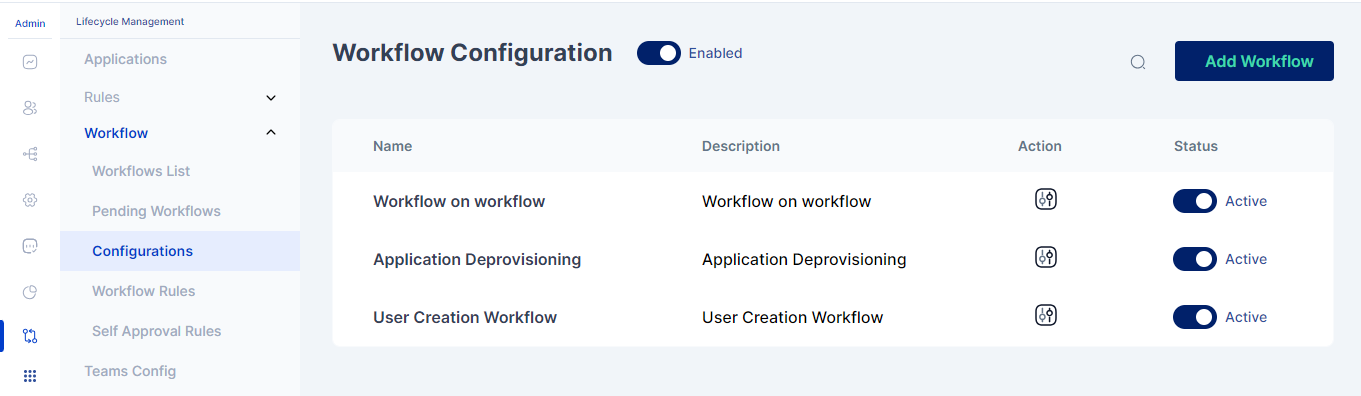Open the Self Approval Rules link
Viewport: 1361px width, 396px height.
tap(157, 331)
